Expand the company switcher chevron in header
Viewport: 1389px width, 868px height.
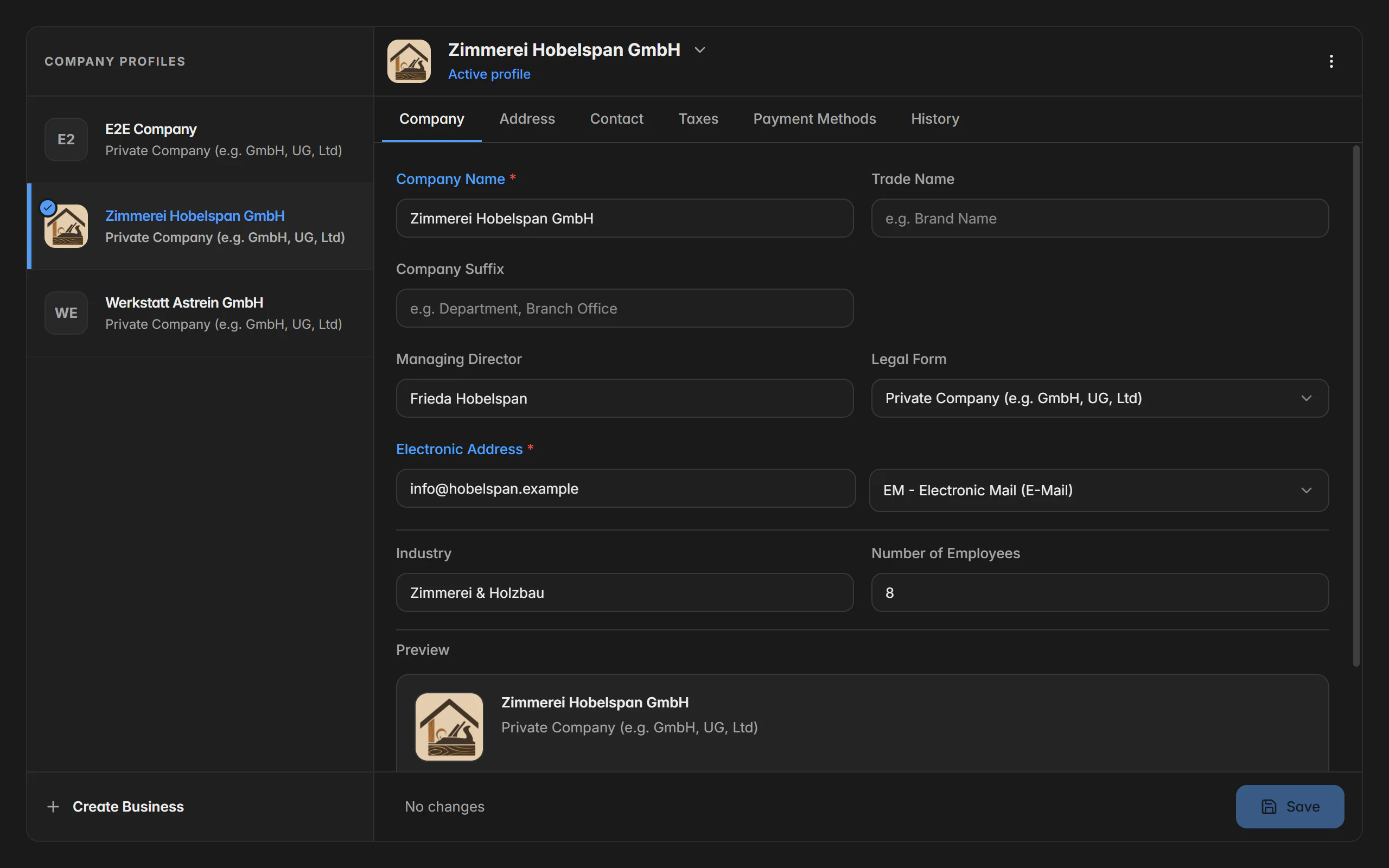tap(700, 50)
